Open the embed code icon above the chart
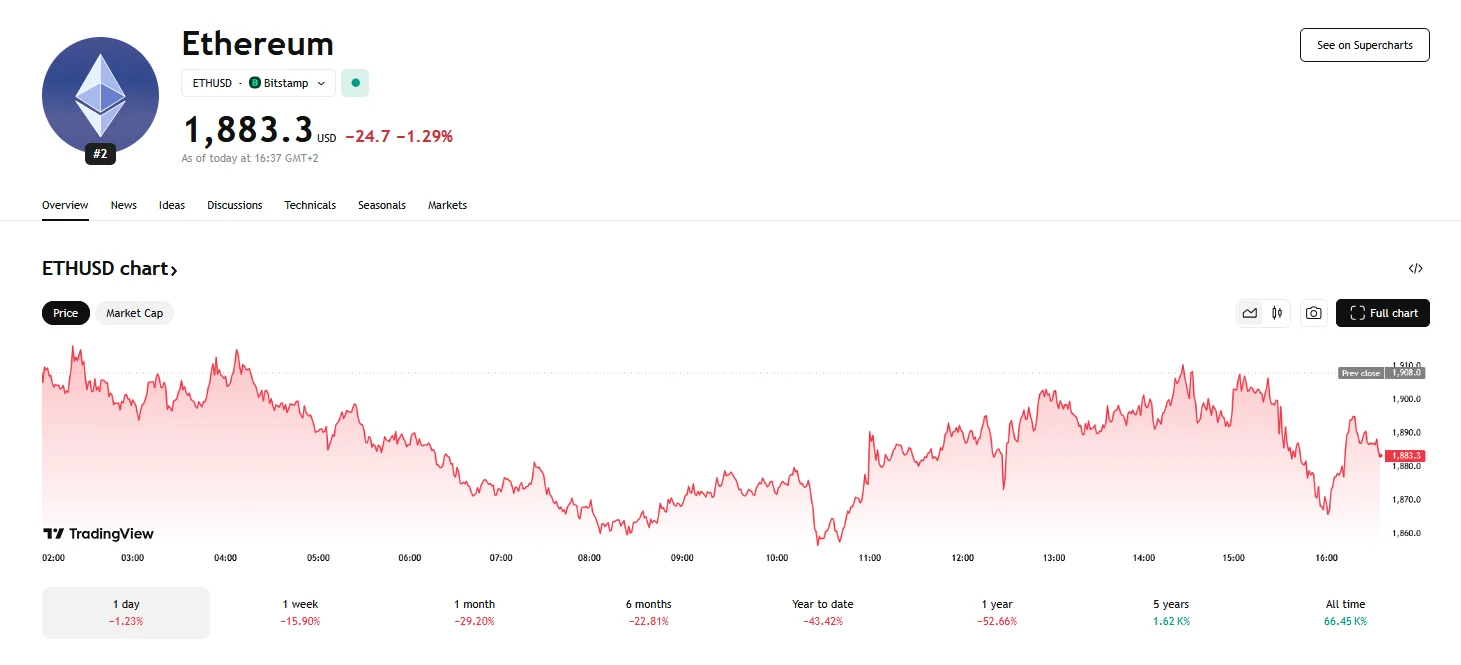 1416,268
